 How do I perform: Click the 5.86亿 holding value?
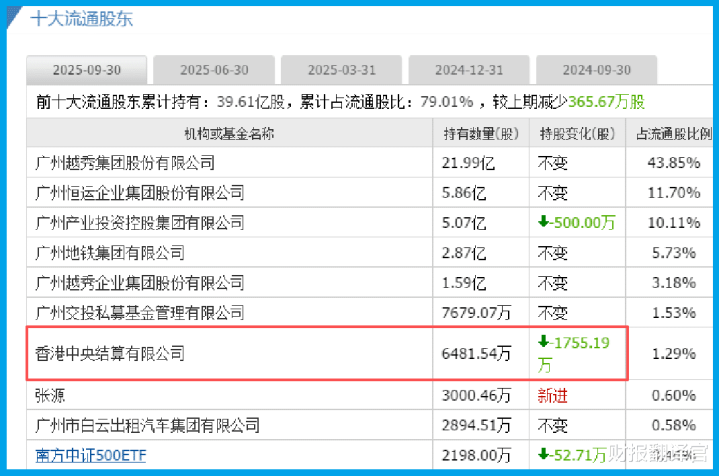pyautogui.click(x=464, y=193)
